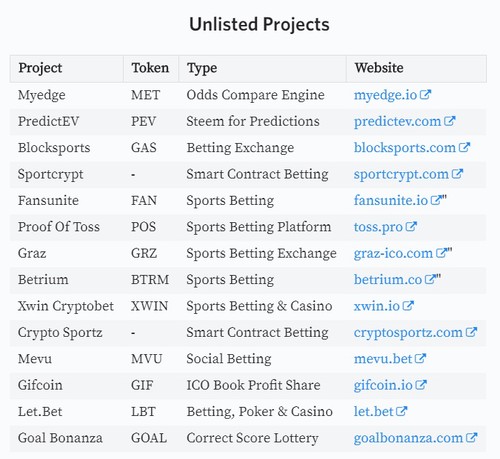Click external-link icon beside cryptosportz.com
The height and width of the screenshot is (459, 500).
(471, 332)
